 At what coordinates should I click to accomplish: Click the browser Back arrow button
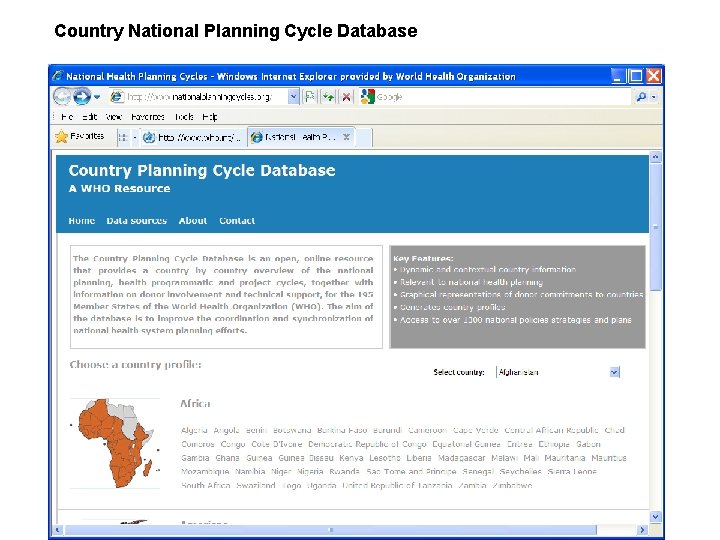pyautogui.click(x=62, y=96)
